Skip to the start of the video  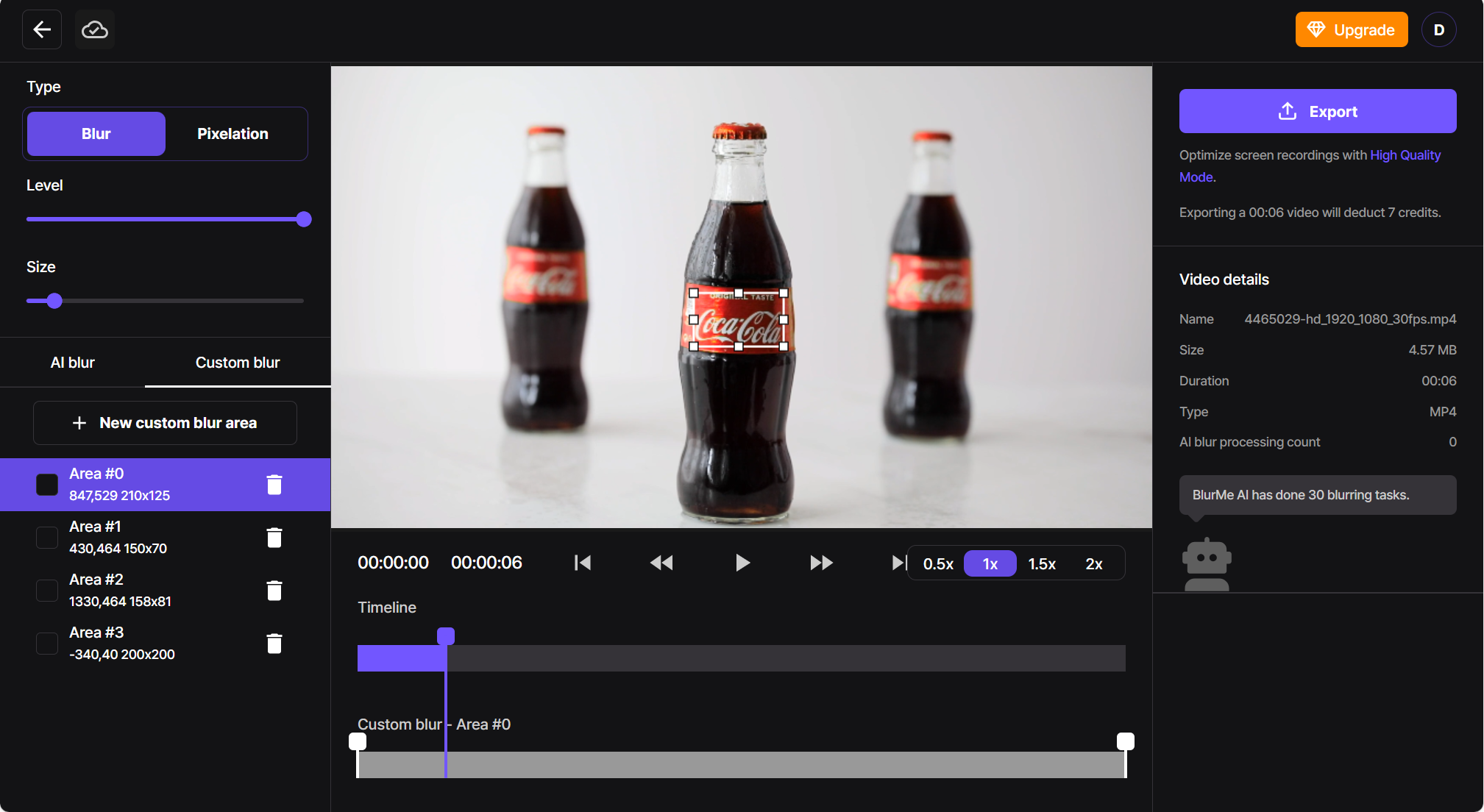583,563
